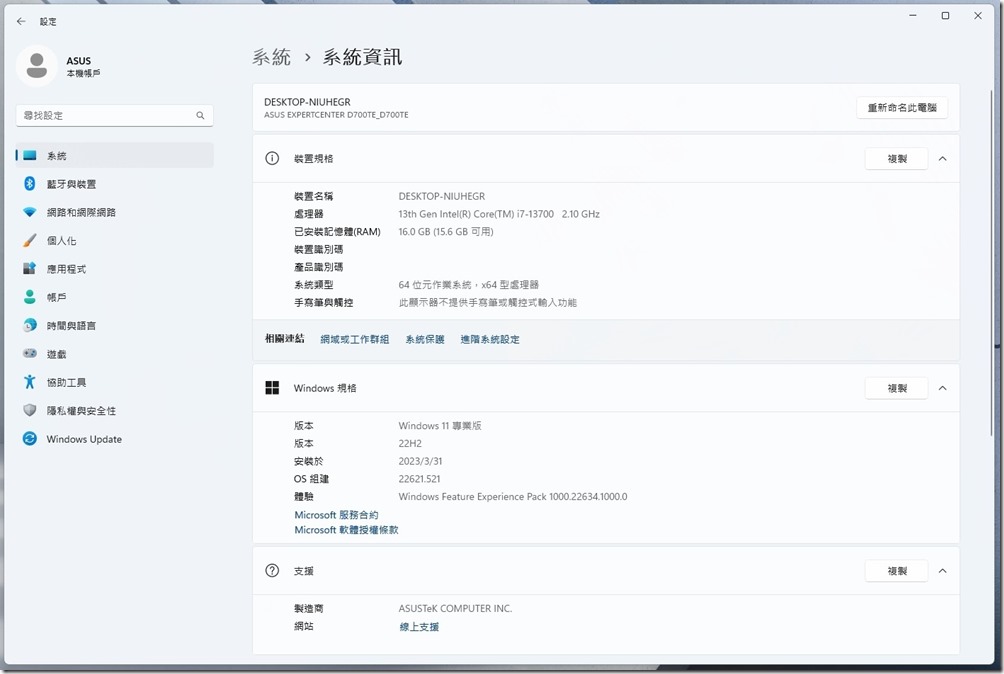This screenshot has height=674, width=1004.
Task: Collapse the Windows 規格 section chevron
Action: pos(942,388)
